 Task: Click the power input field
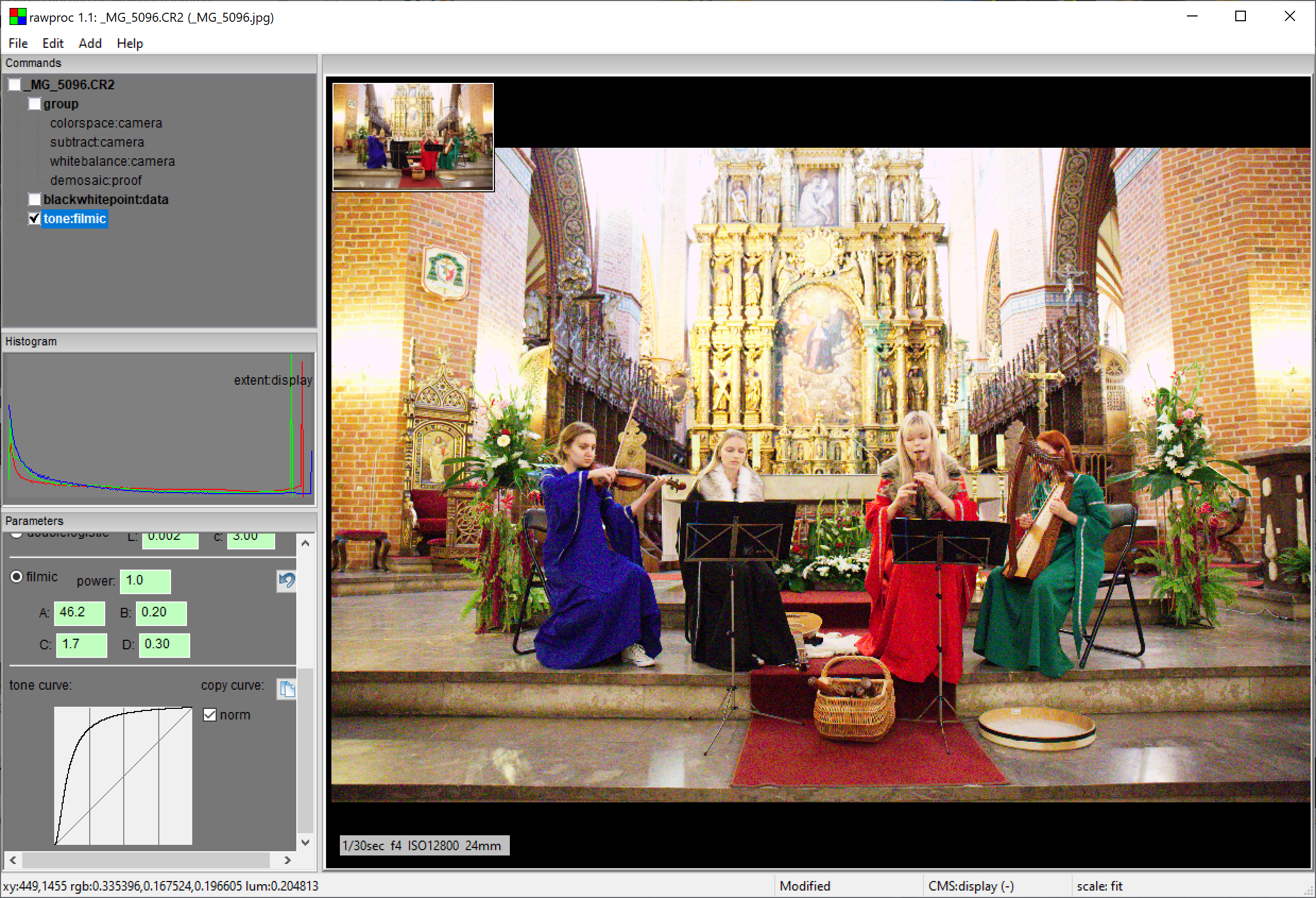click(145, 581)
